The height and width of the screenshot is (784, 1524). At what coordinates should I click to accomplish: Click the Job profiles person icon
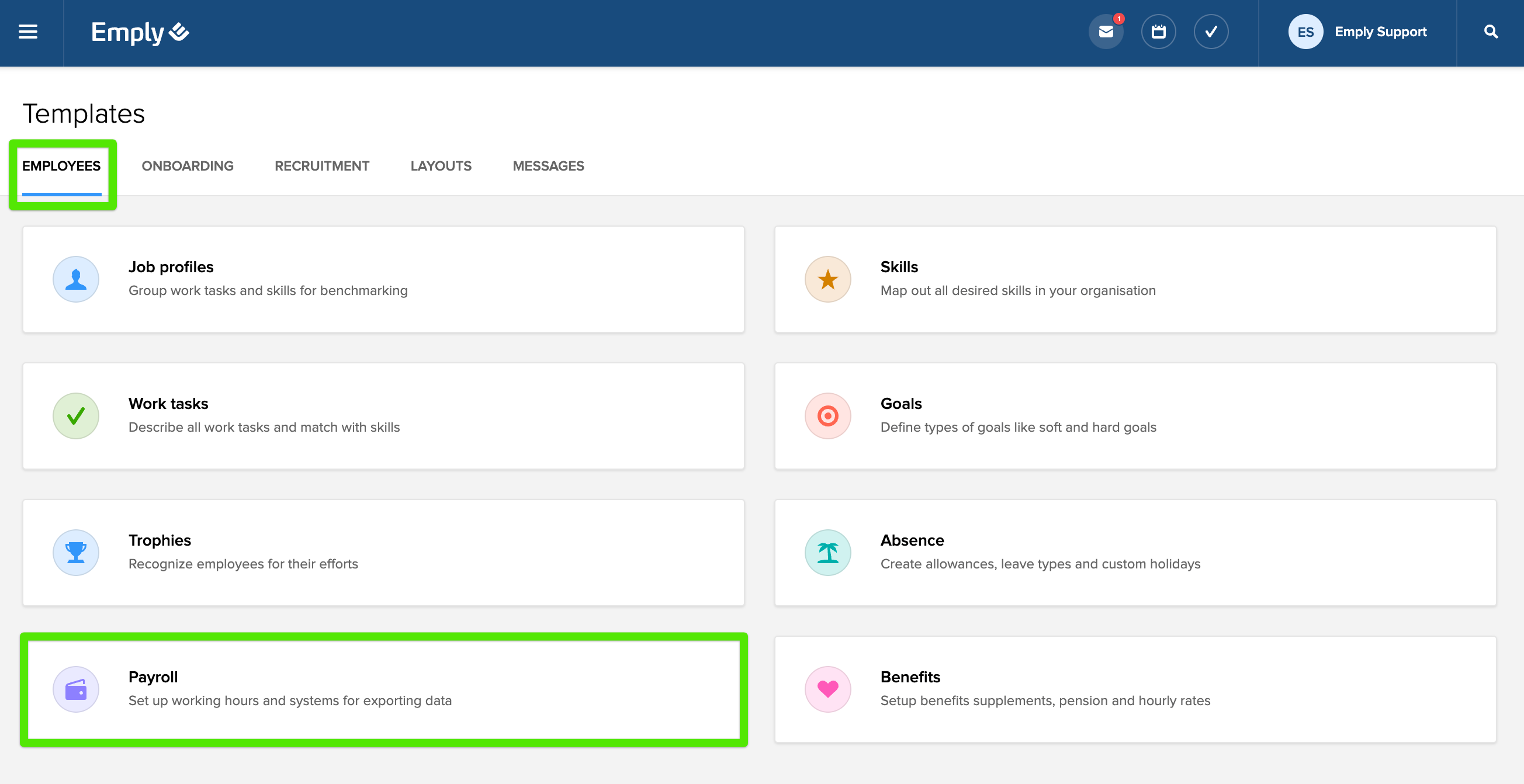[x=76, y=279]
